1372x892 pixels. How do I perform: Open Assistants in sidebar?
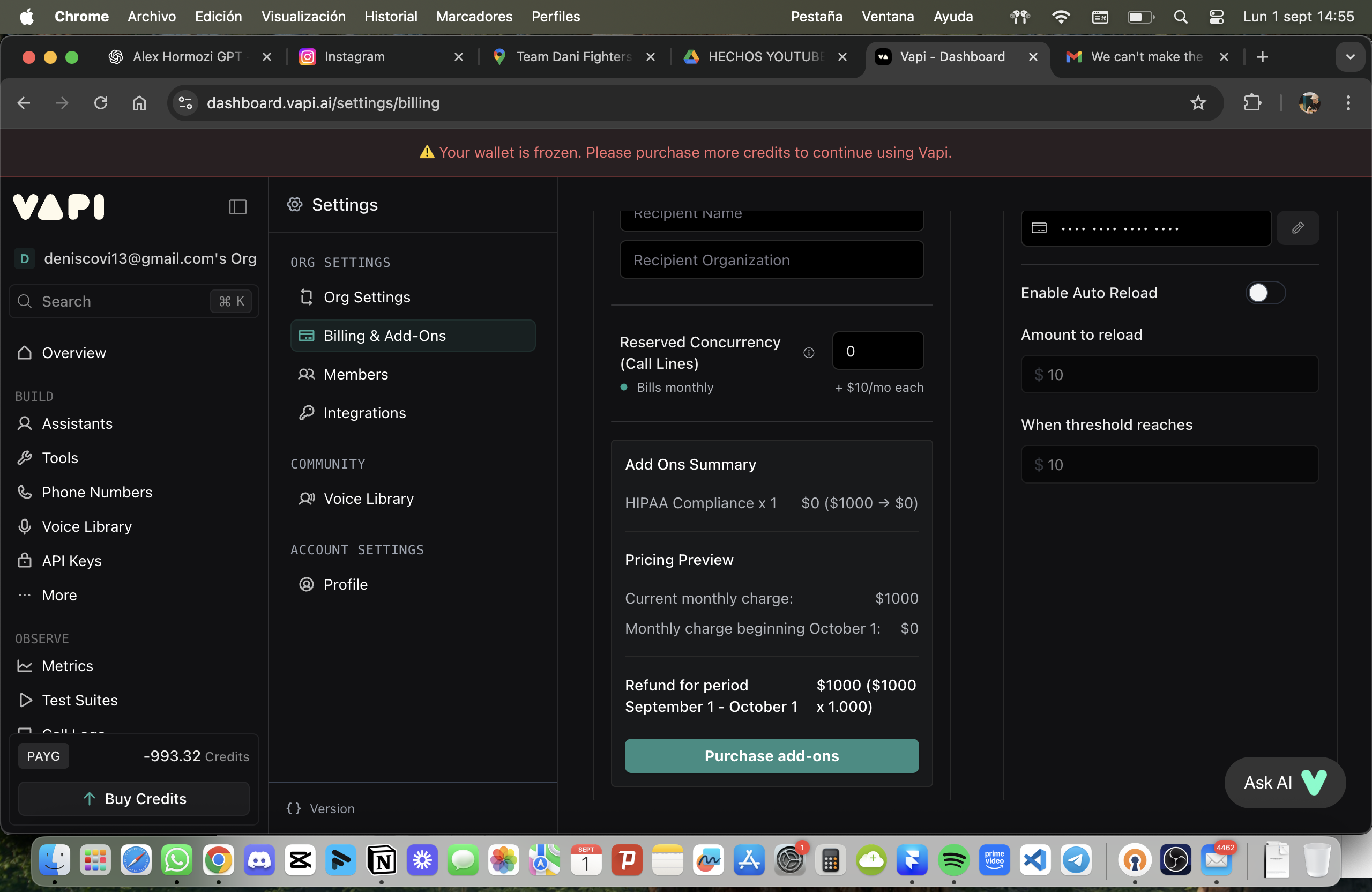[77, 424]
